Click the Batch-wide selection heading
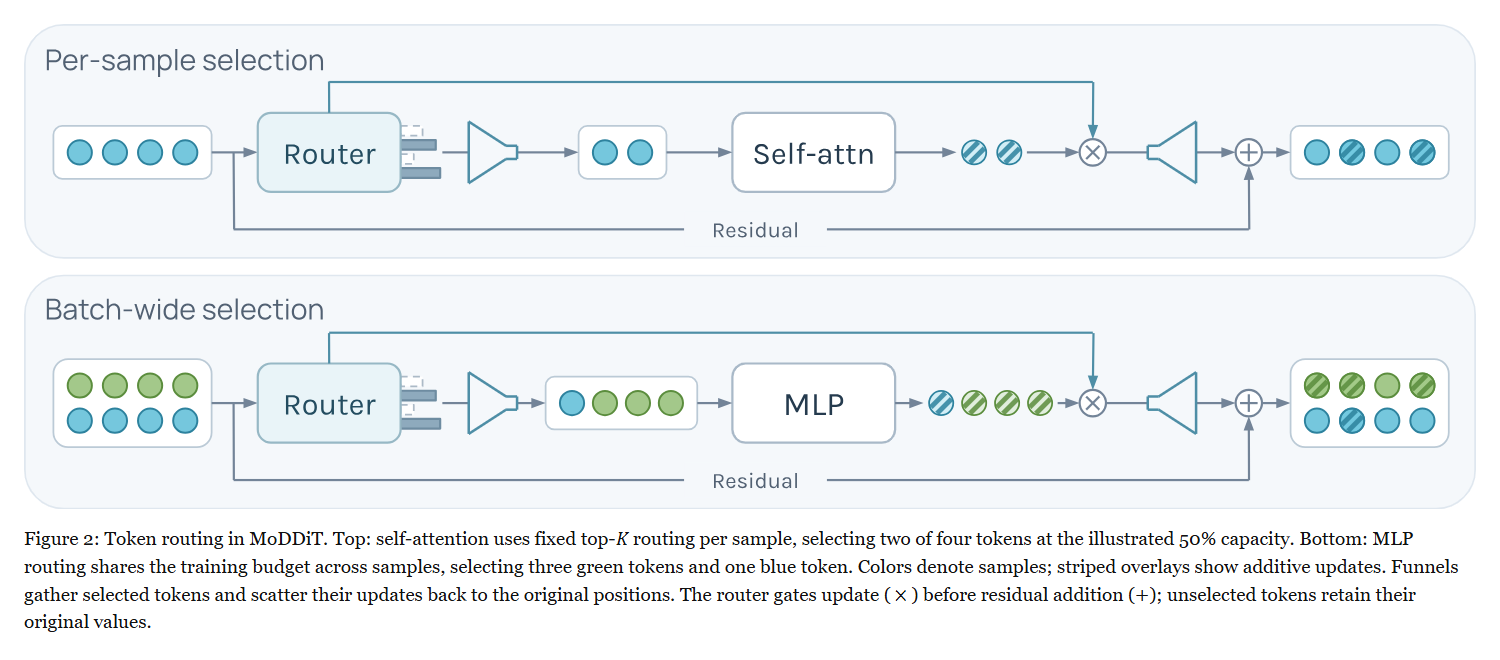Viewport: 1500px width, 660px height. [x=185, y=310]
